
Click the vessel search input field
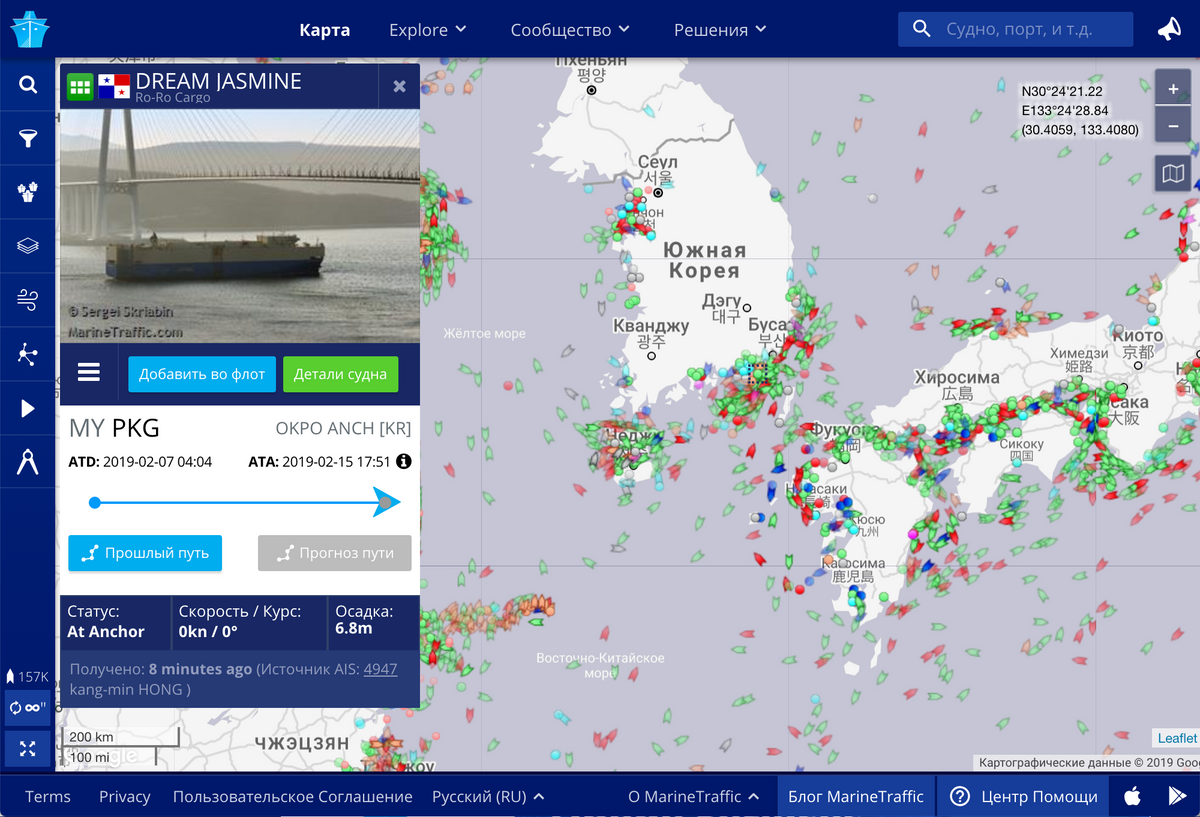coord(1030,30)
